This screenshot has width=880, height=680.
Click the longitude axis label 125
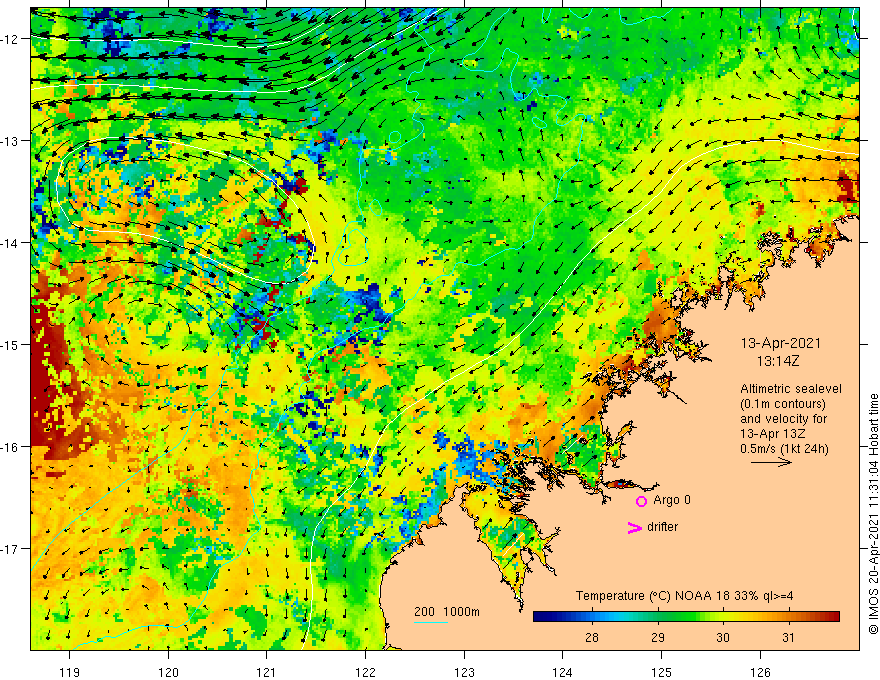click(662, 672)
